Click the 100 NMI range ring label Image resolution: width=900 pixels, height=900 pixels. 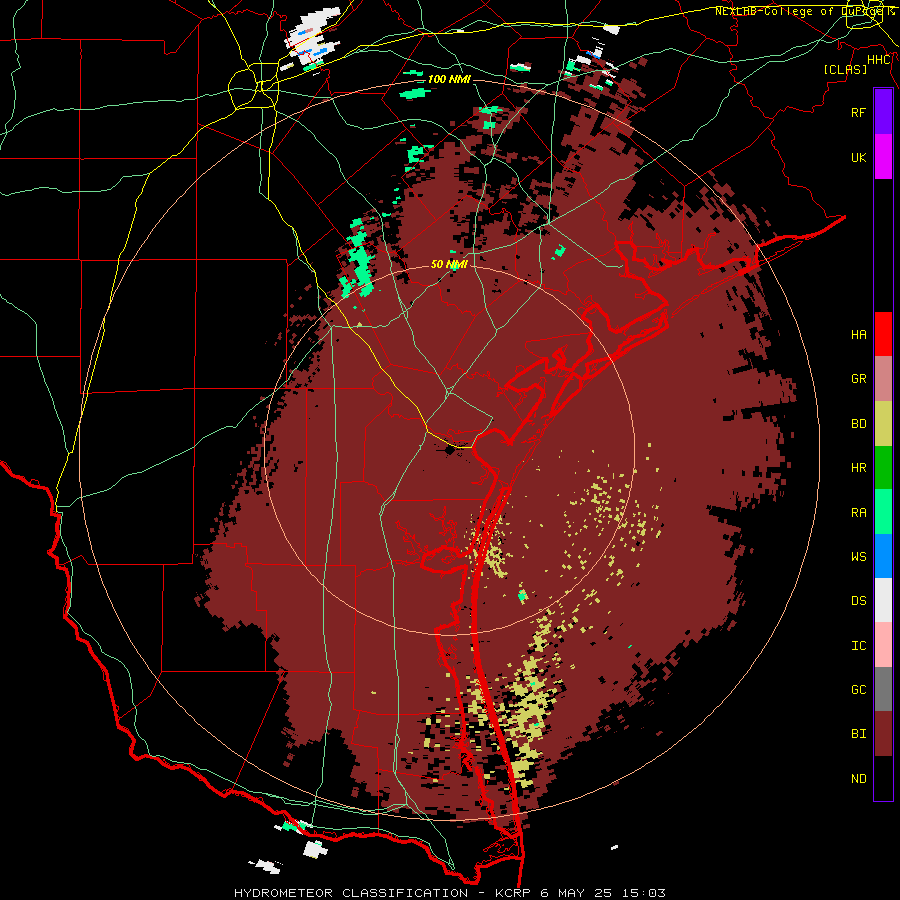click(x=449, y=79)
